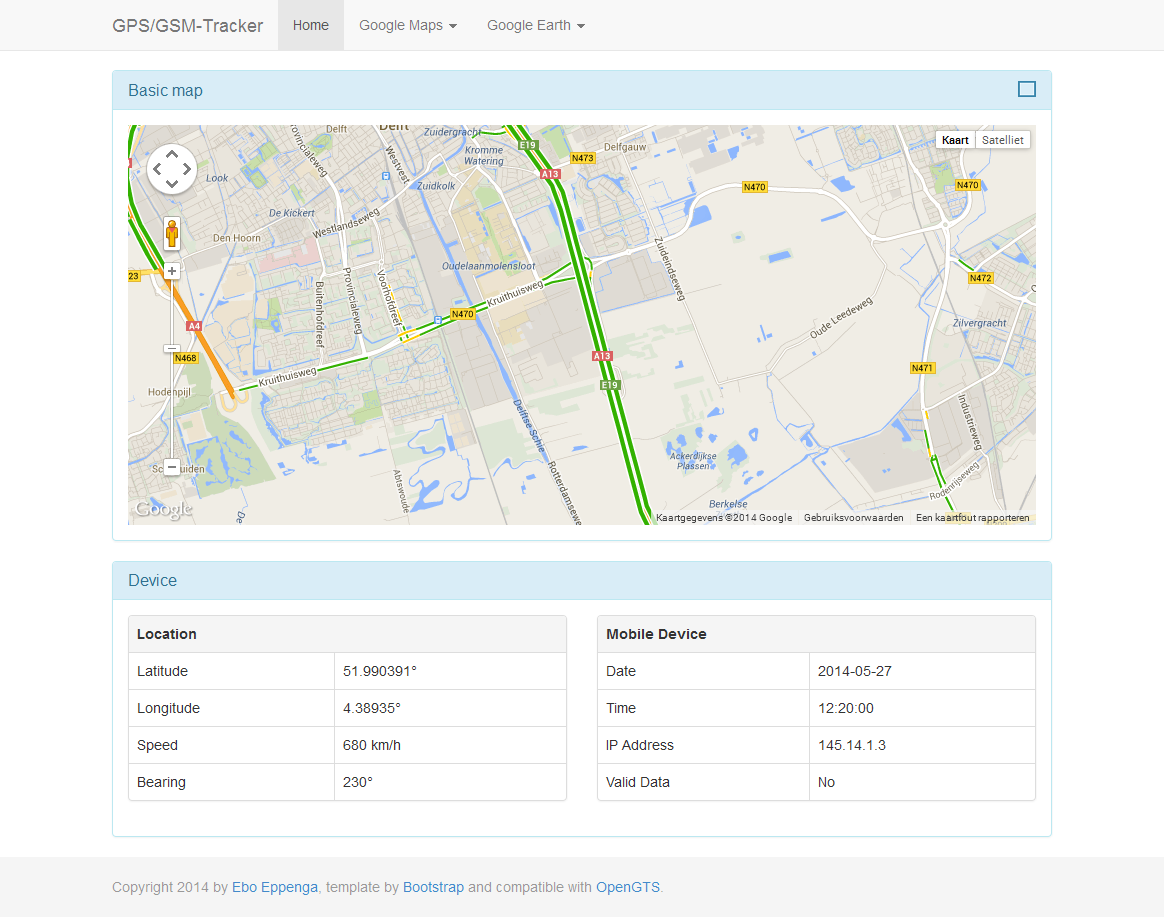Select the Home navigation tab
This screenshot has height=917, width=1164.
[310, 25]
